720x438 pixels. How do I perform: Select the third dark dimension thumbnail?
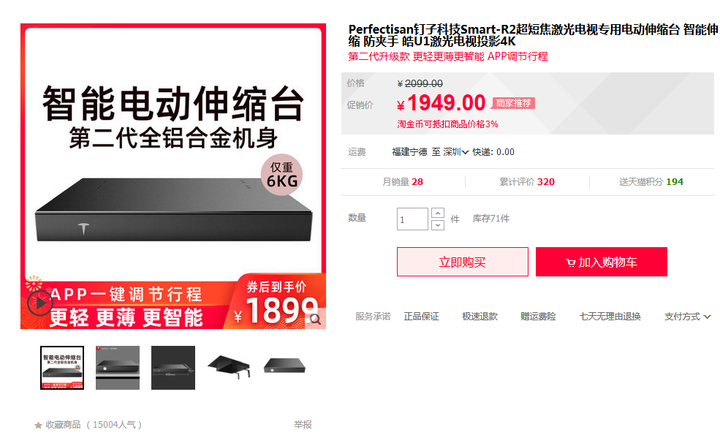click(x=173, y=368)
